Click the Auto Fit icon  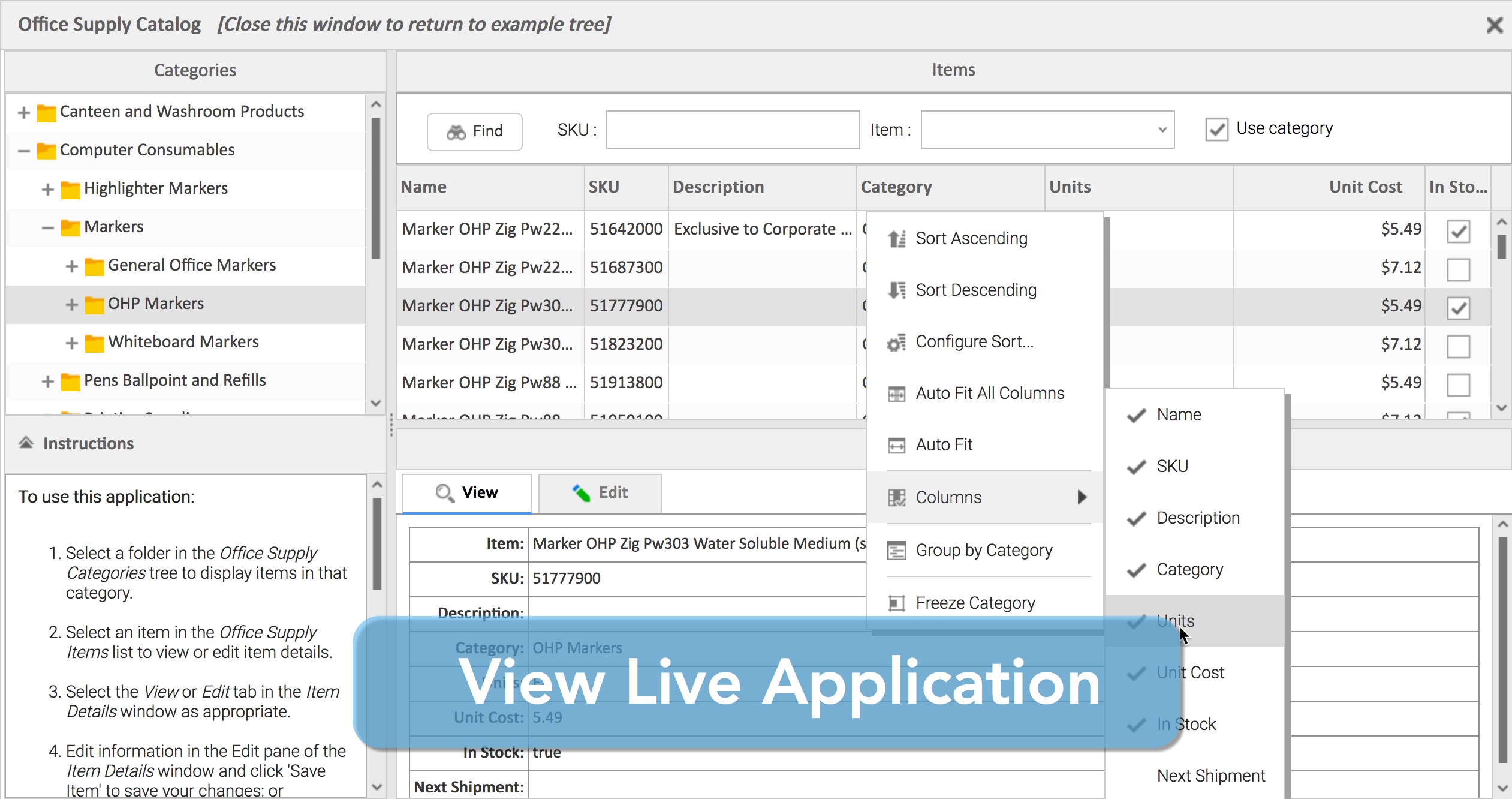[897, 445]
